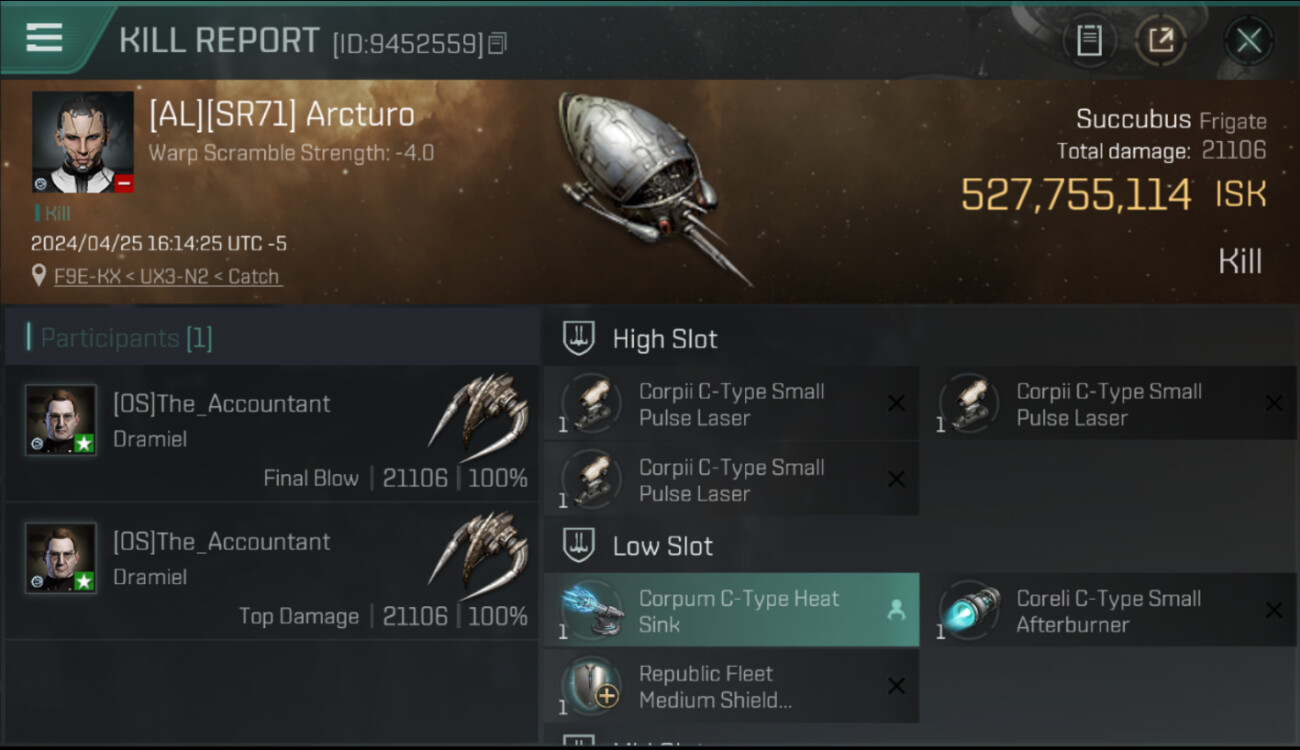Click the Republic Fleet Medium Shield icon
This screenshot has height=750, width=1300.
coord(592,686)
